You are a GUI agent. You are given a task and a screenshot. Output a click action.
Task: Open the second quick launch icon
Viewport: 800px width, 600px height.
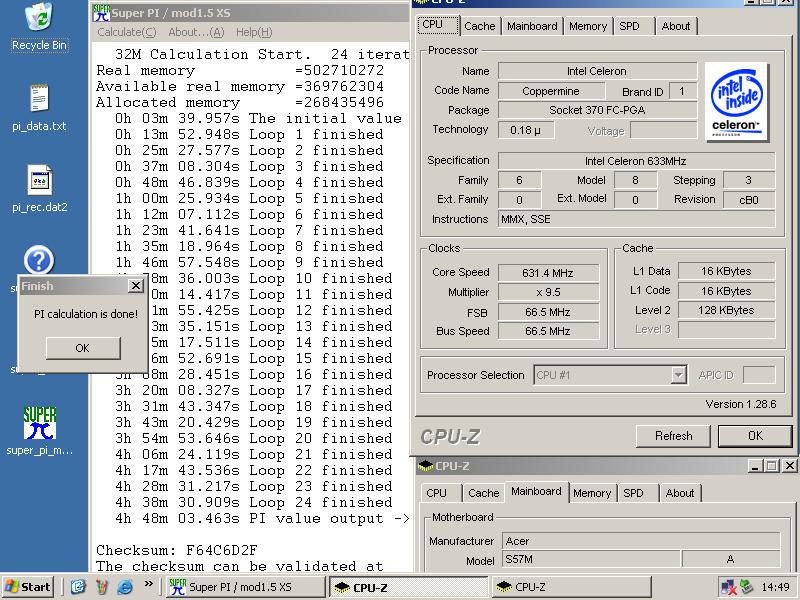(102, 587)
